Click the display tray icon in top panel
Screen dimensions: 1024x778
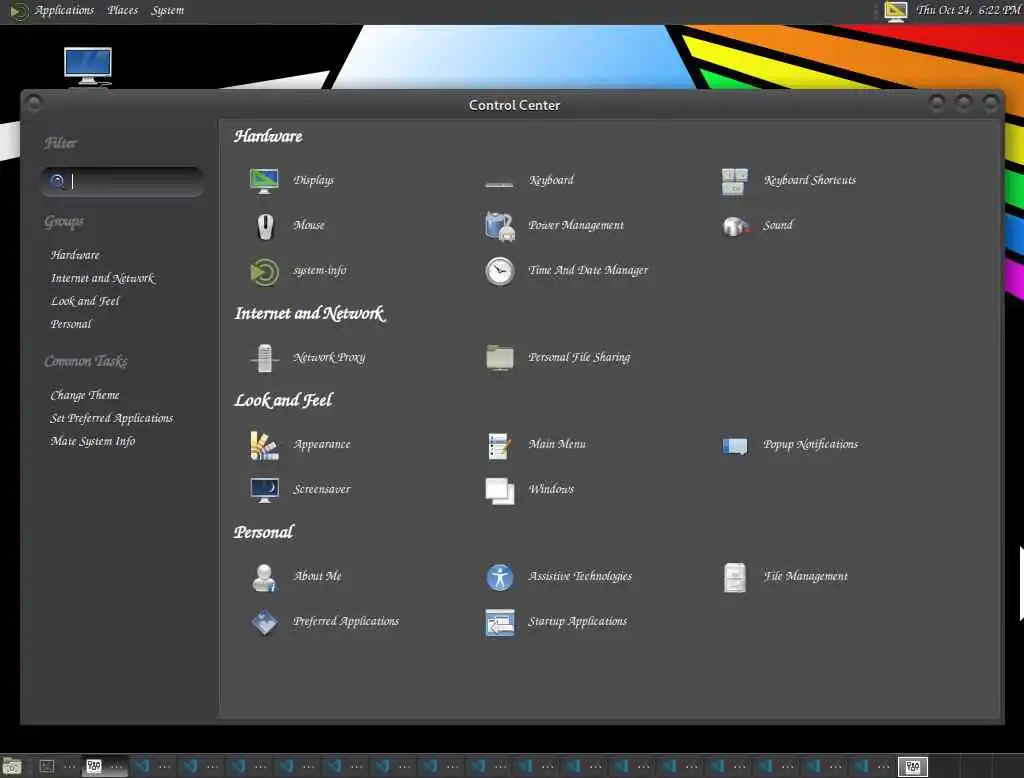click(x=896, y=11)
